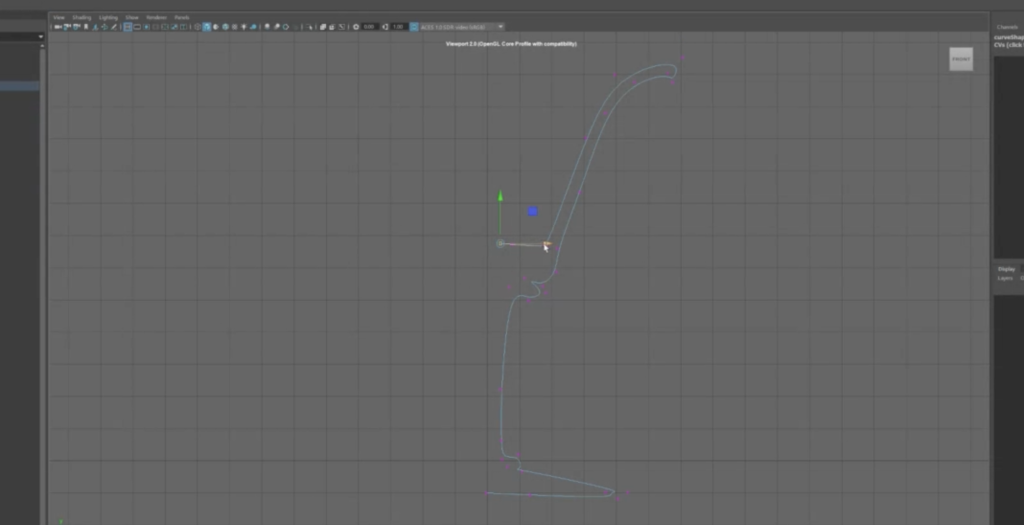Open Camera Attributes from panel toolbar
Image resolution: width=1024 pixels, height=525 pixels.
click(x=76, y=27)
